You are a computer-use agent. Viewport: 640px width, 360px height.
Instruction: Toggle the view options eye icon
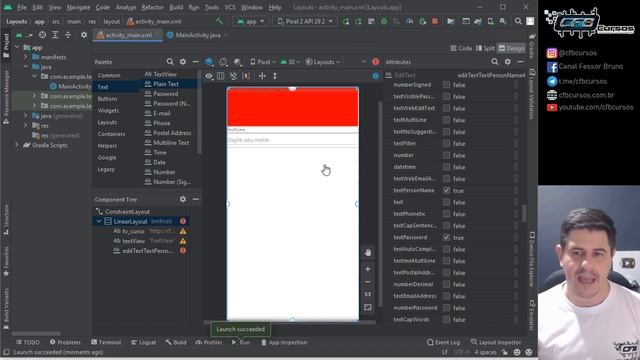[x=209, y=76]
